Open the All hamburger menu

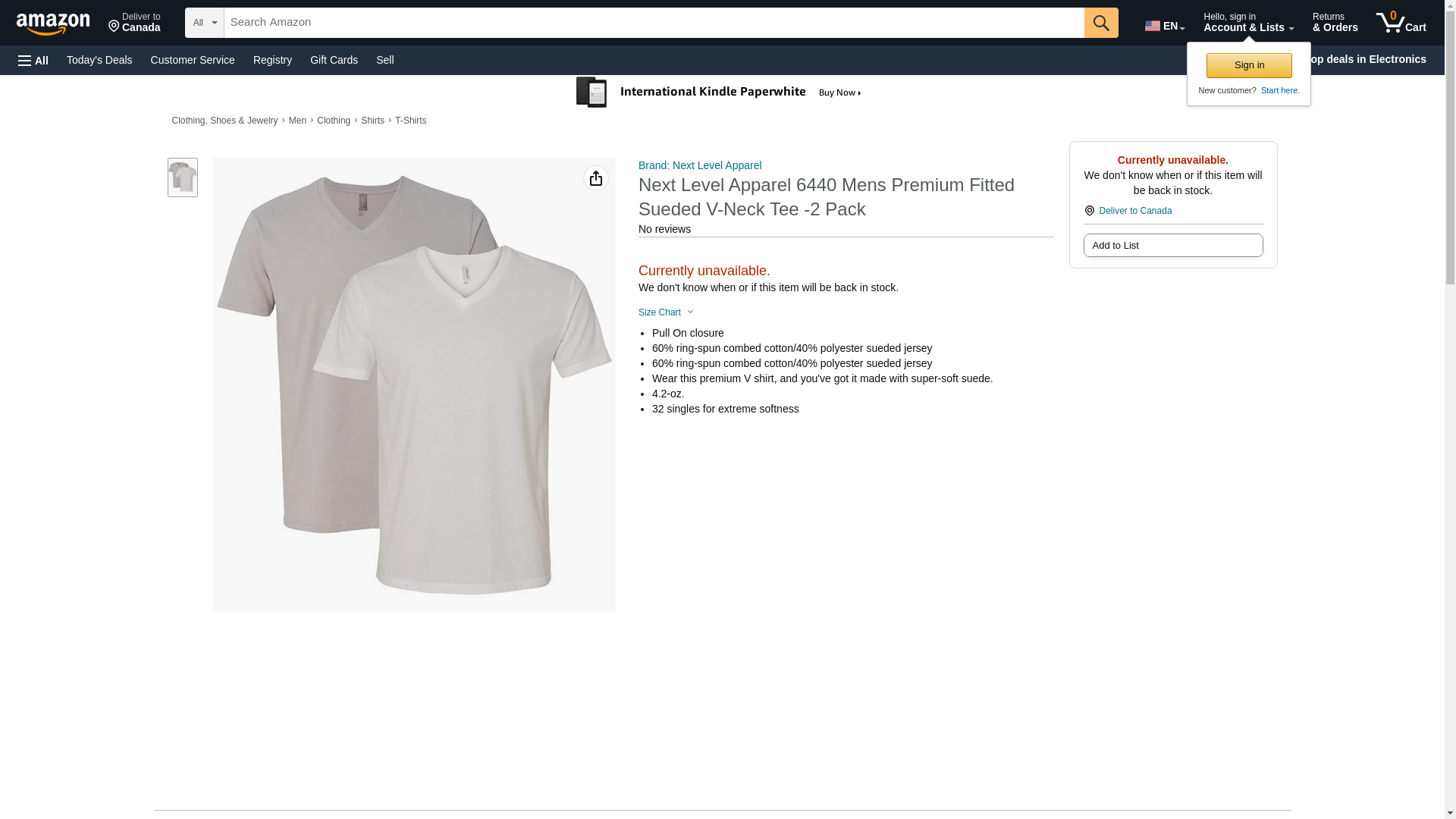33,60
